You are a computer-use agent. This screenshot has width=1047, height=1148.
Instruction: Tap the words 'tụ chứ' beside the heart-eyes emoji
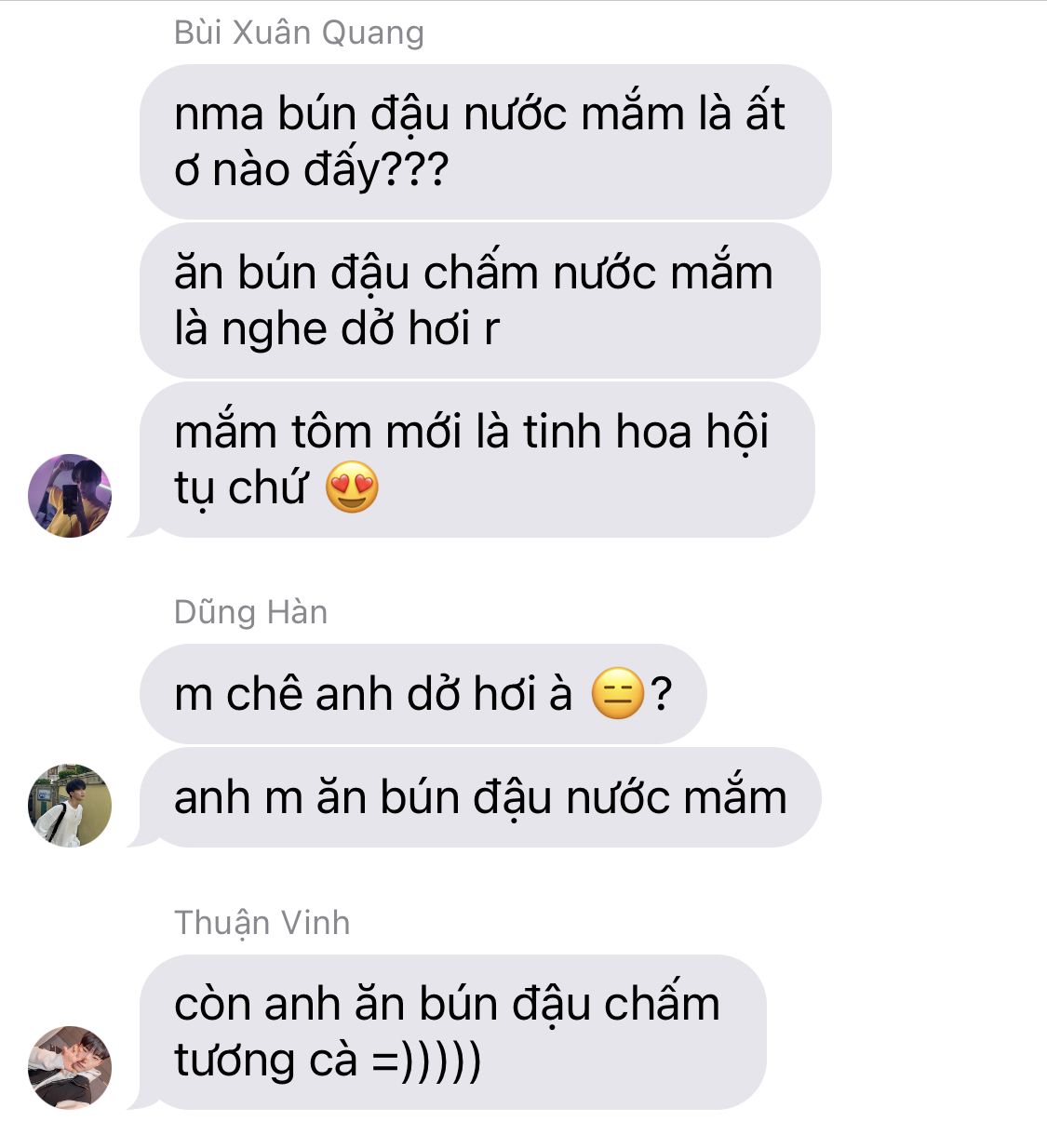point(240,487)
